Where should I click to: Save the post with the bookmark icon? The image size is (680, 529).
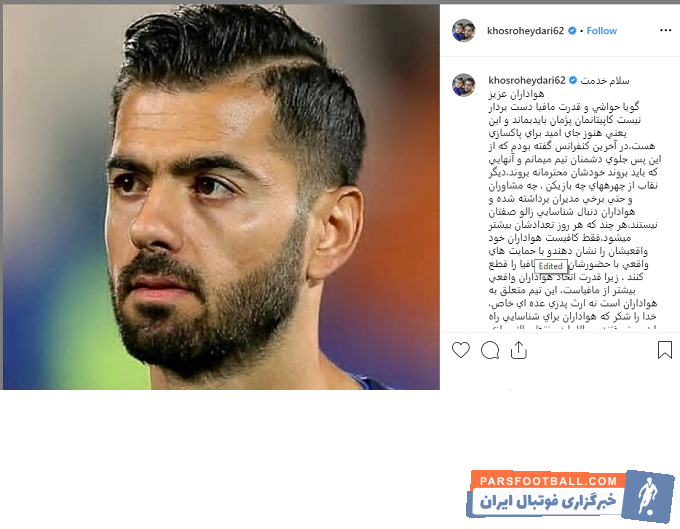coord(664,350)
